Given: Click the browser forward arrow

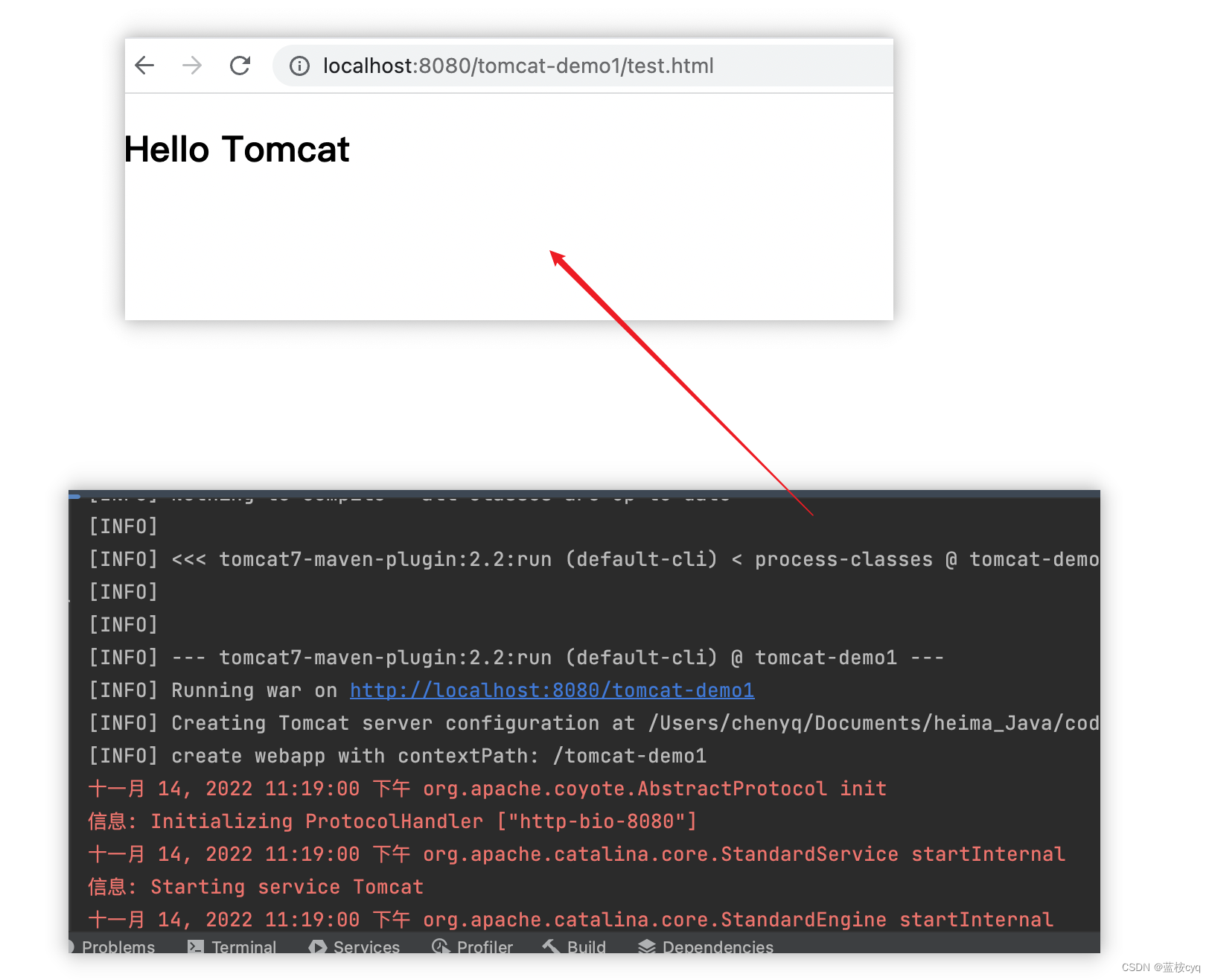Looking at the screenshot, I should click(x=192, y=66).
